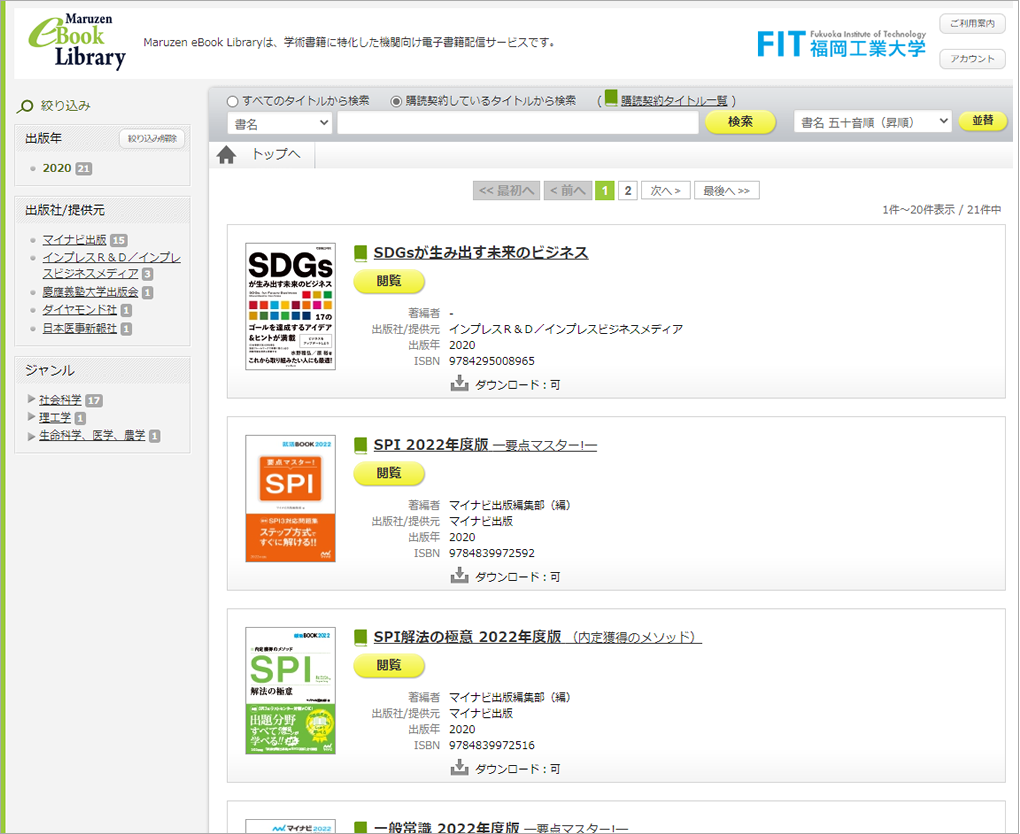Click the yellow 検索 button
1020x834 pixels.
[x=740, y=122]
